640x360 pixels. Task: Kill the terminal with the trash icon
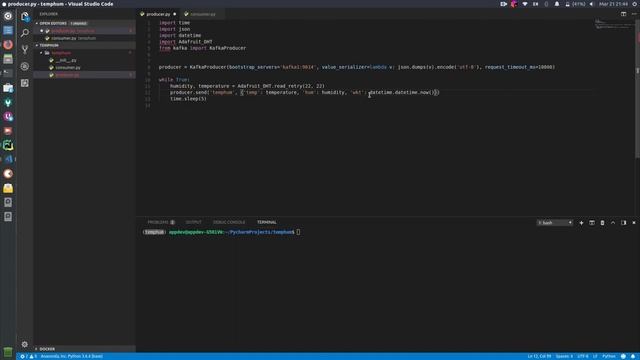click(x=602, y=223)
